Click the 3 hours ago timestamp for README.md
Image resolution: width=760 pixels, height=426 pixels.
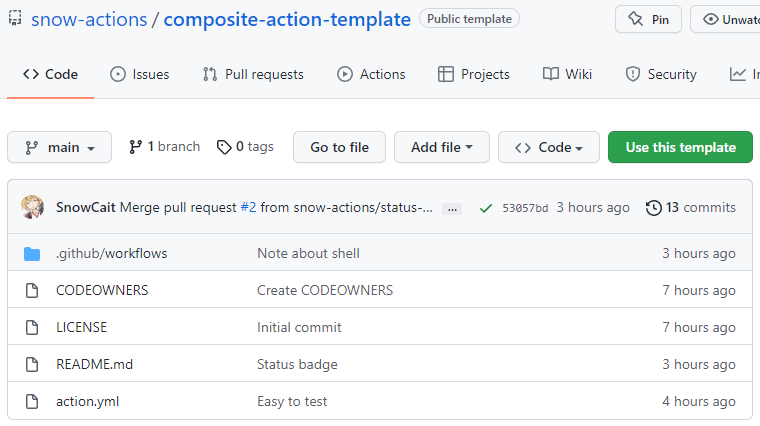click(699, 364)
